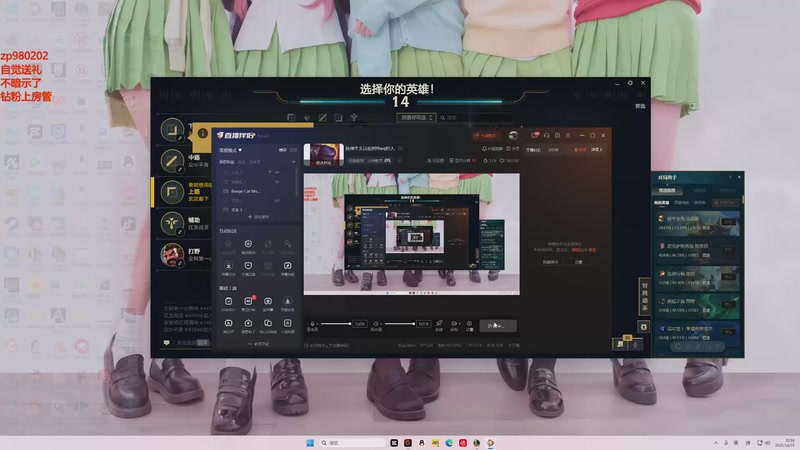Click the helper icon below 对局助手 tab
800x450 pixels.
pos(644,327)
